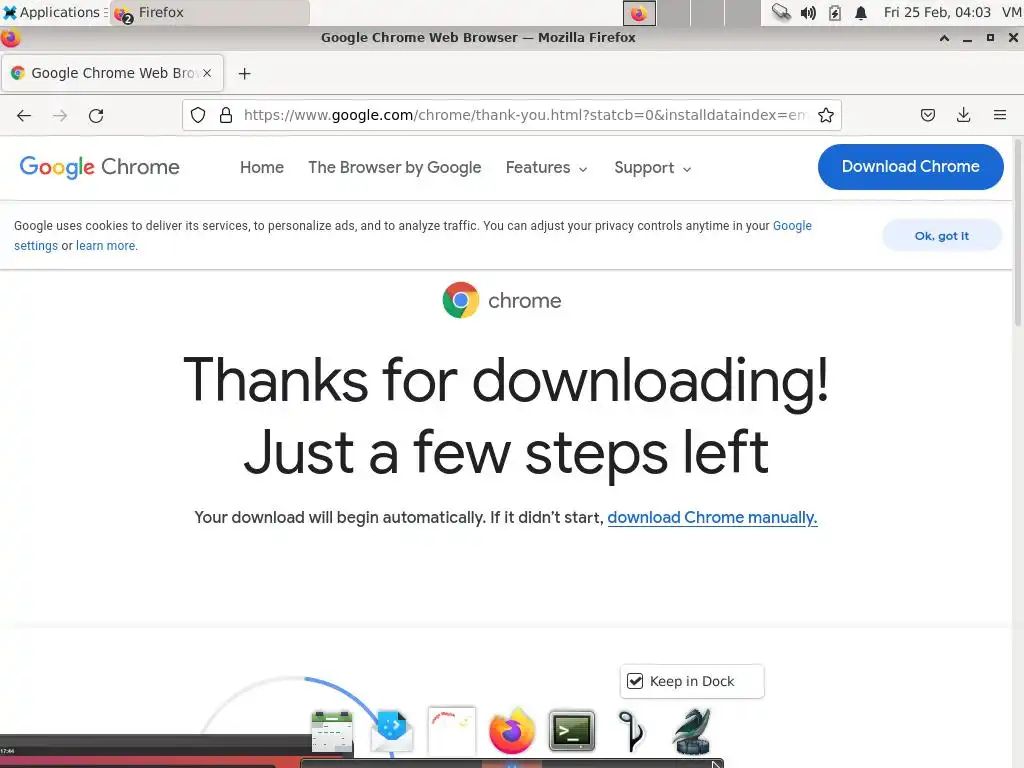
Task: Accept cookies with Ok, got it
Action: pyautogui.click(x=942, y=236)
